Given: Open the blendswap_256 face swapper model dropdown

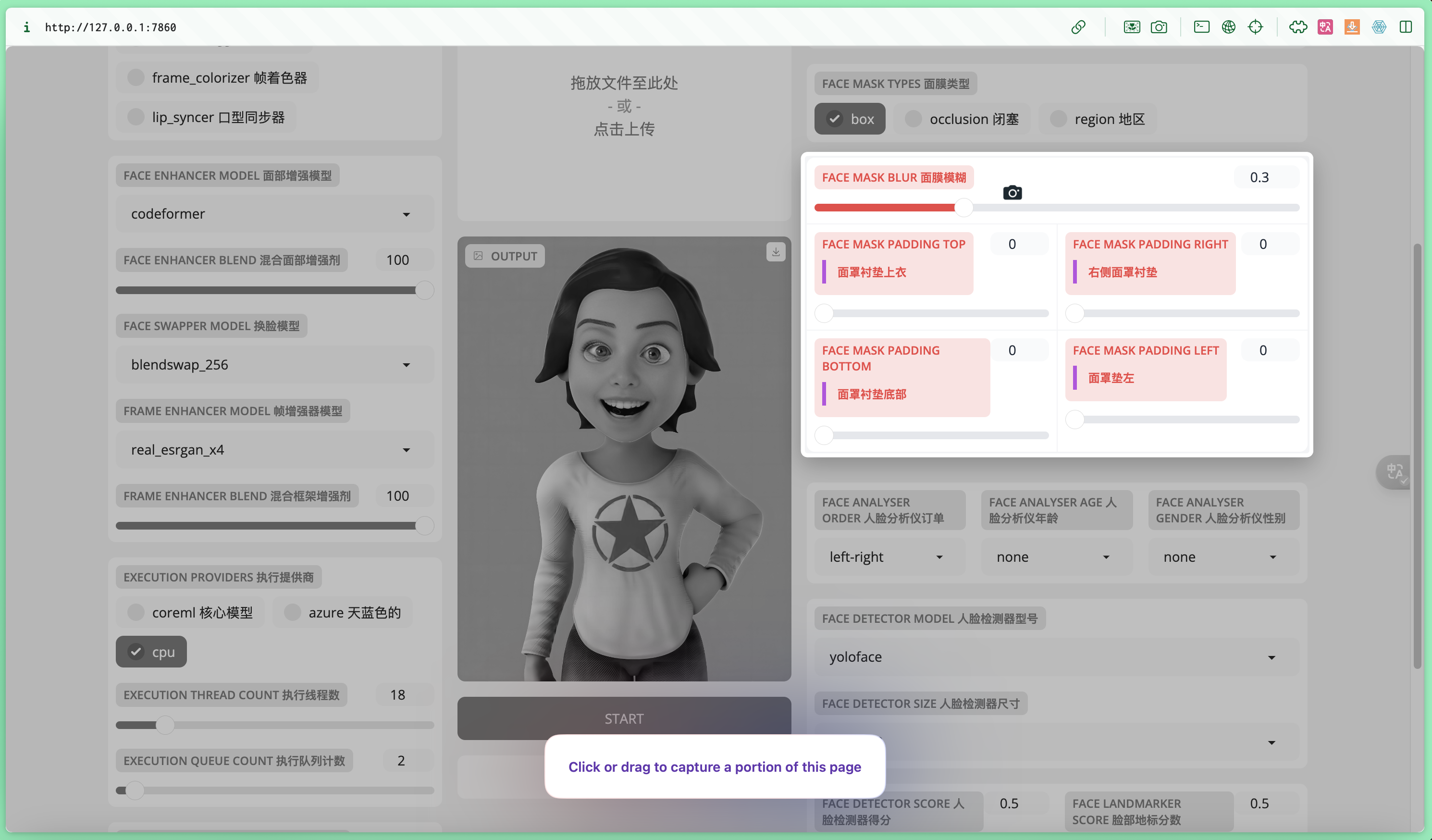Looking at the screenshot, I should [275, 364].
